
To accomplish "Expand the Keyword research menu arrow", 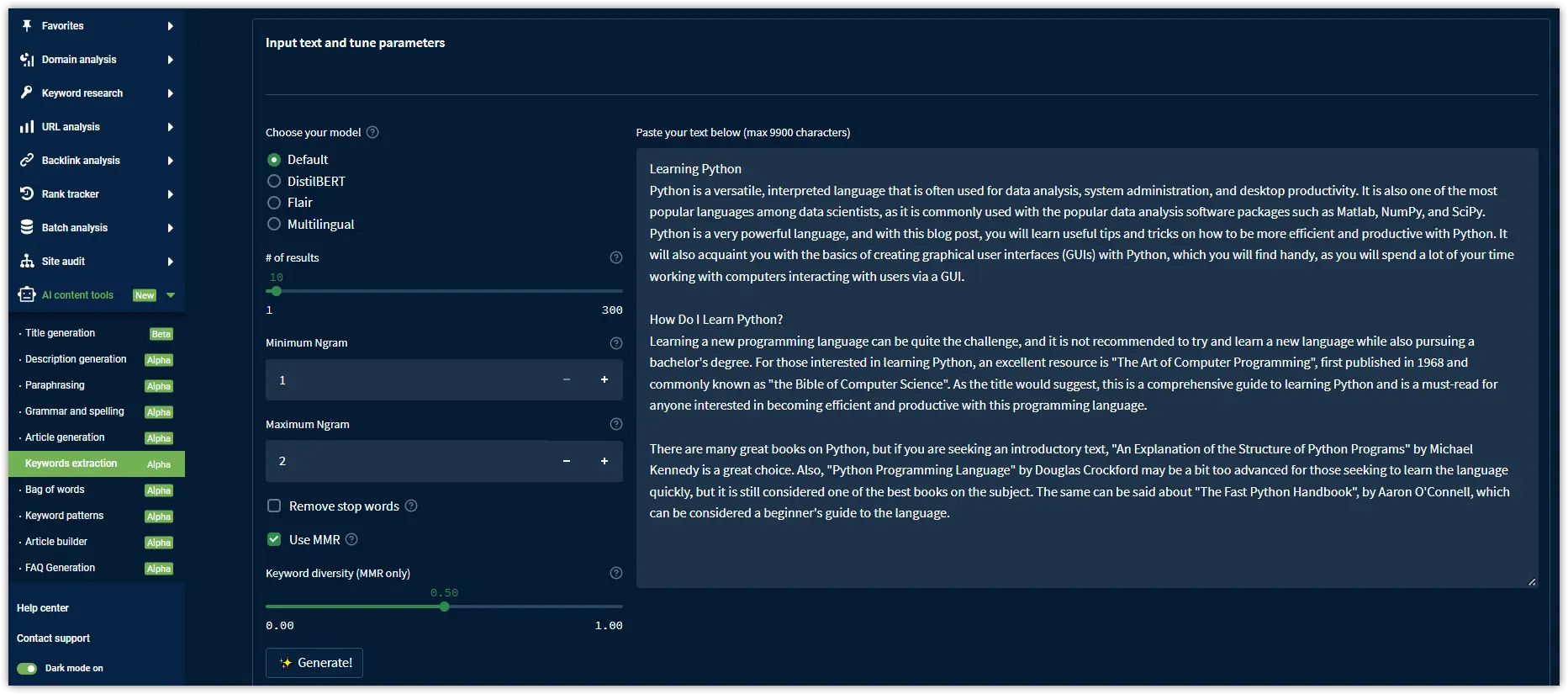I will [x=170, y=93].
